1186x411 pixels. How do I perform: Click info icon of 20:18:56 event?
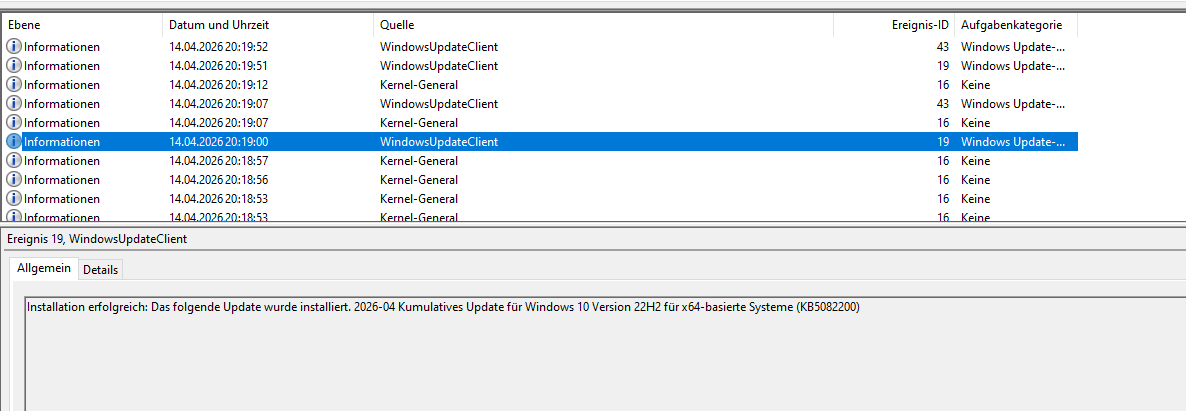pyautogui.click(x=14, y=179)
